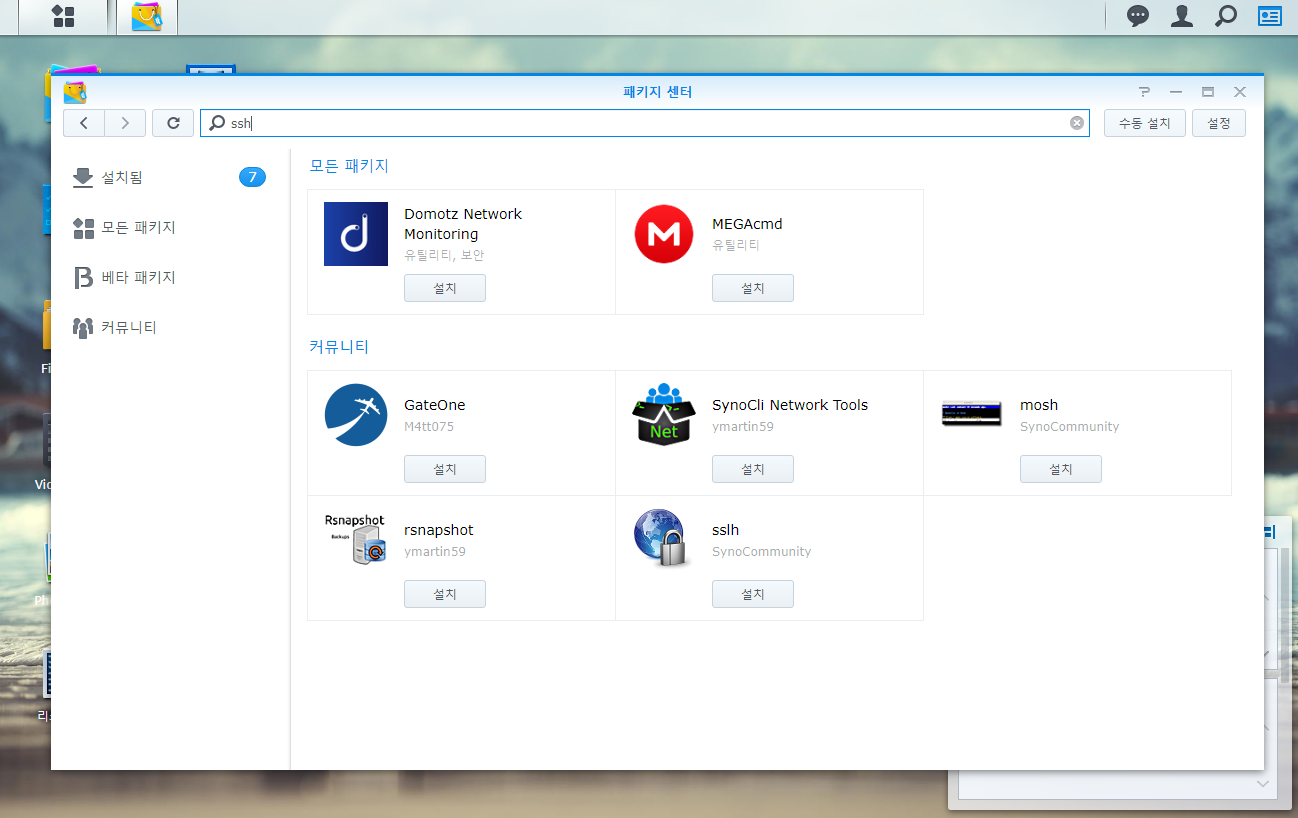Click the rsnapshot package icon

(356, 540)
